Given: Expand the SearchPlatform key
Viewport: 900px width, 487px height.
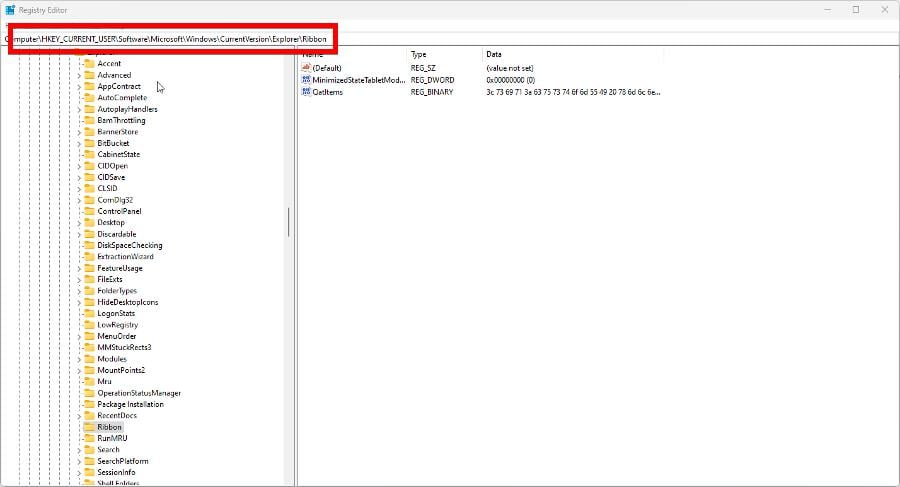Looking at the screenshot, I should pos(79,461).
